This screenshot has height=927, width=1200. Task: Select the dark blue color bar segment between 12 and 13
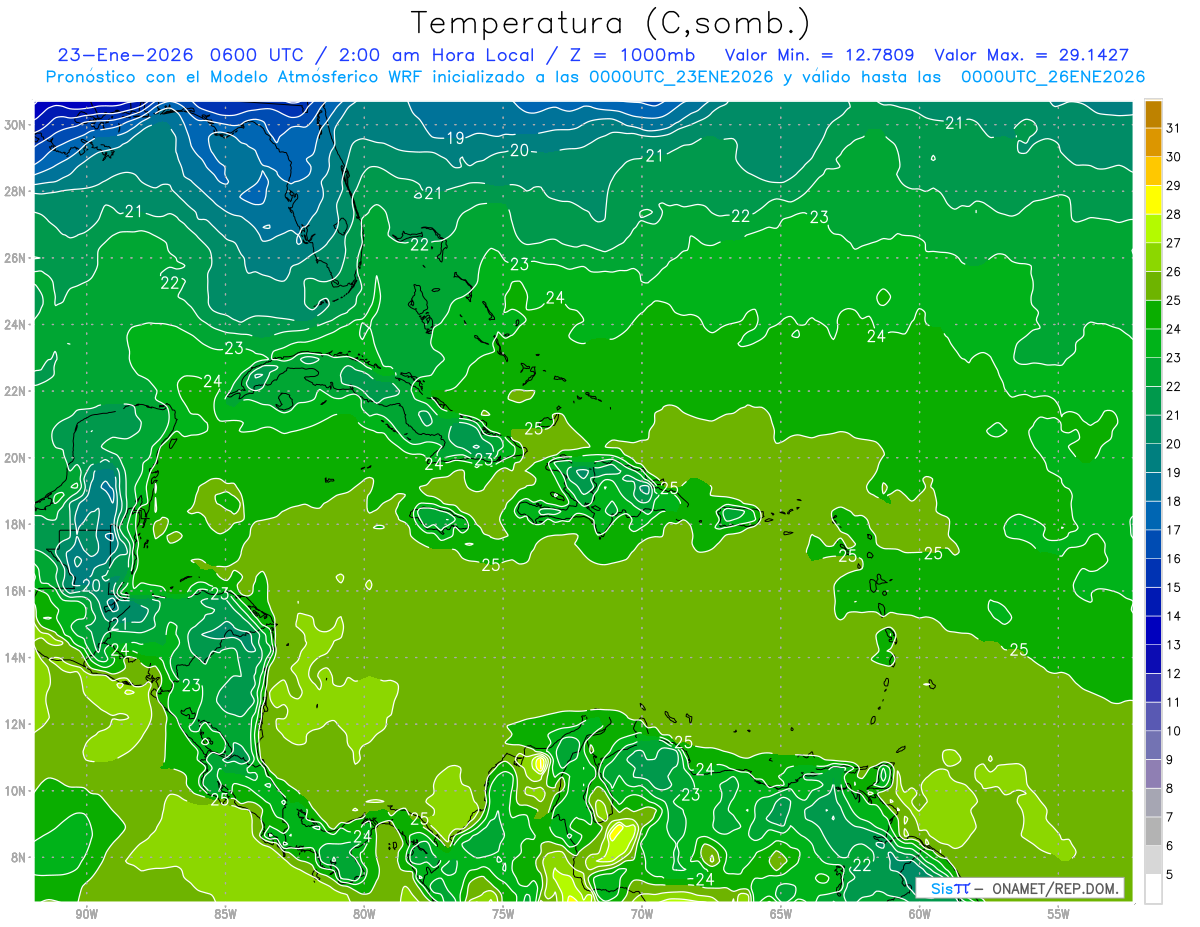pos(1153,660)
